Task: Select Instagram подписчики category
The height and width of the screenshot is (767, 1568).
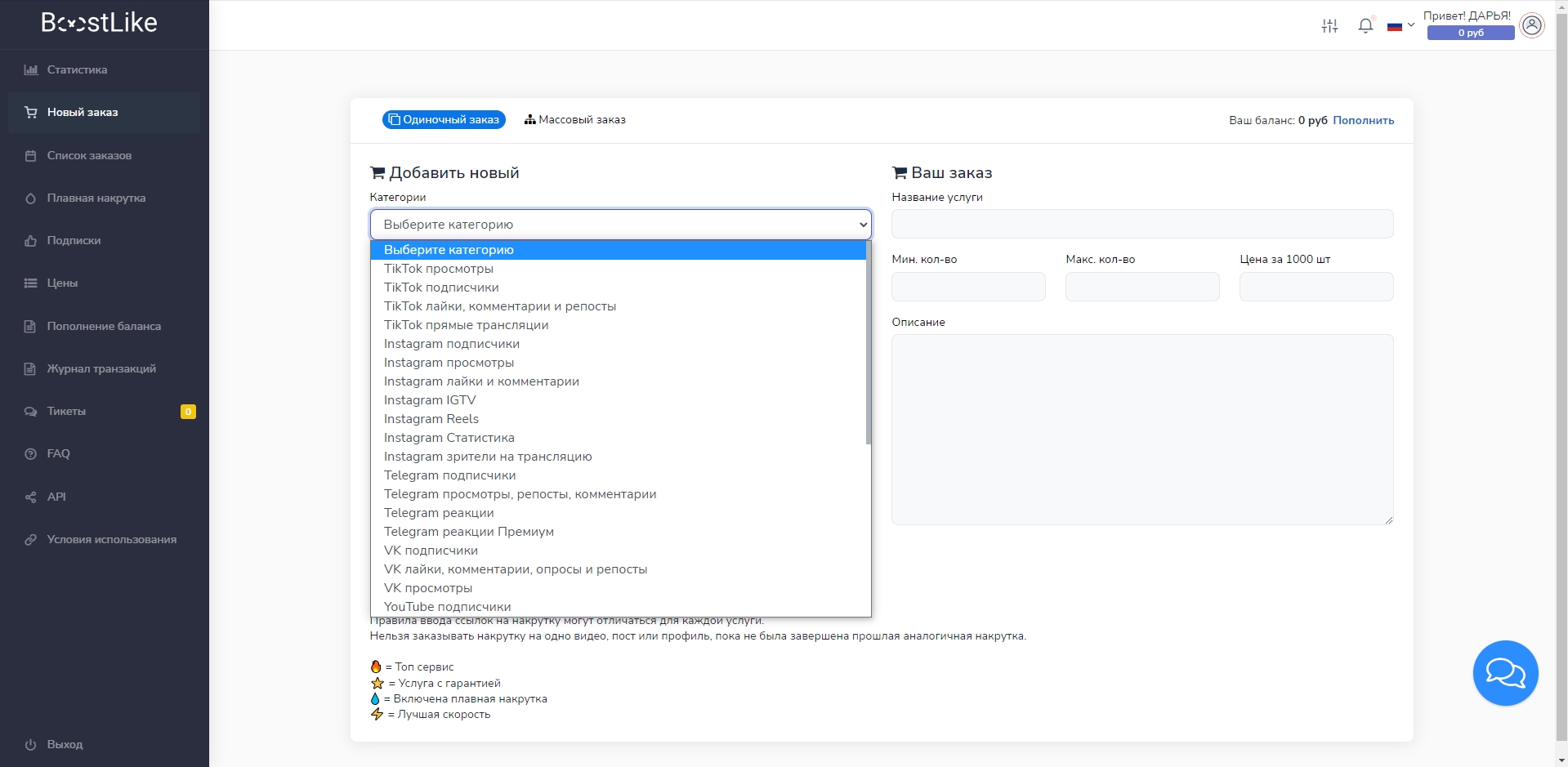Action: pos(618,344)
